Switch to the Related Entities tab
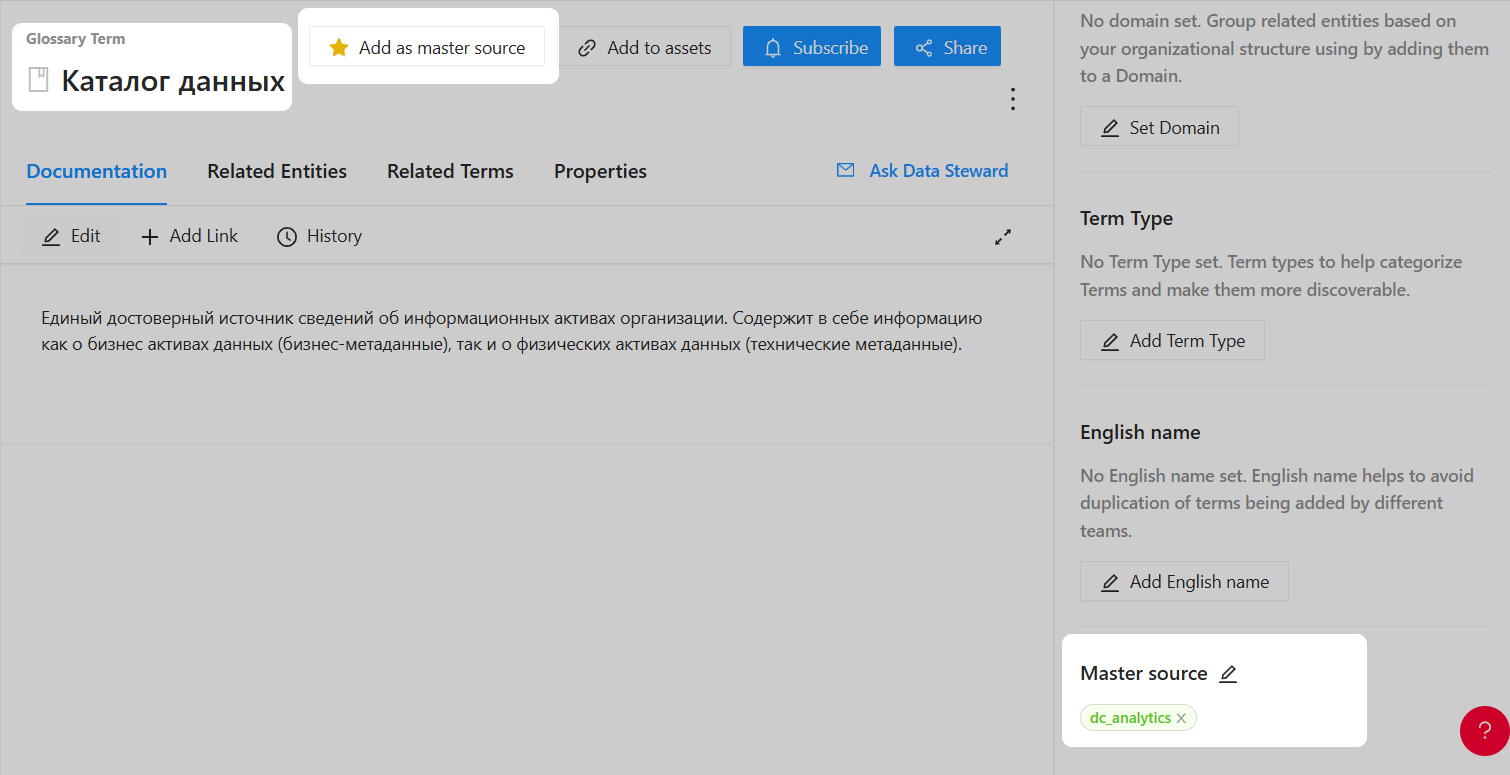Screen dimensions: 1510x775 277,171
